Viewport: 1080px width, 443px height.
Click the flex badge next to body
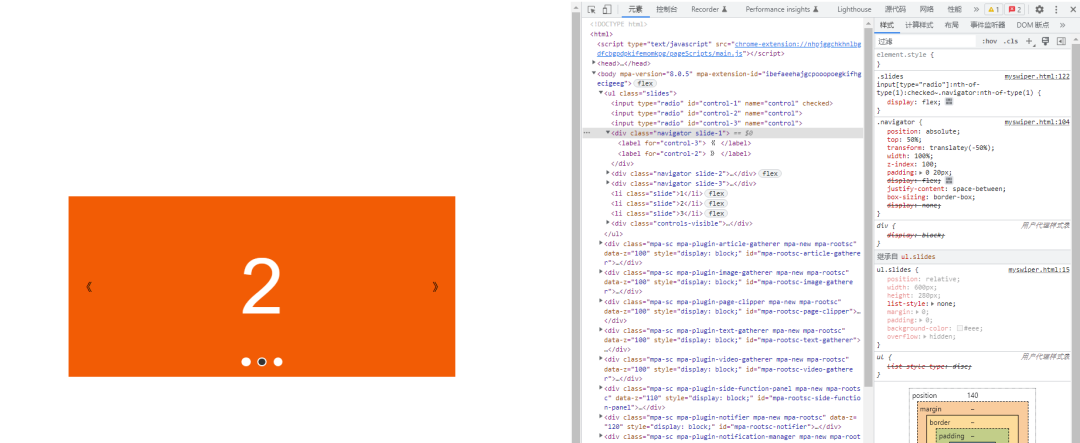click(644, 83)
